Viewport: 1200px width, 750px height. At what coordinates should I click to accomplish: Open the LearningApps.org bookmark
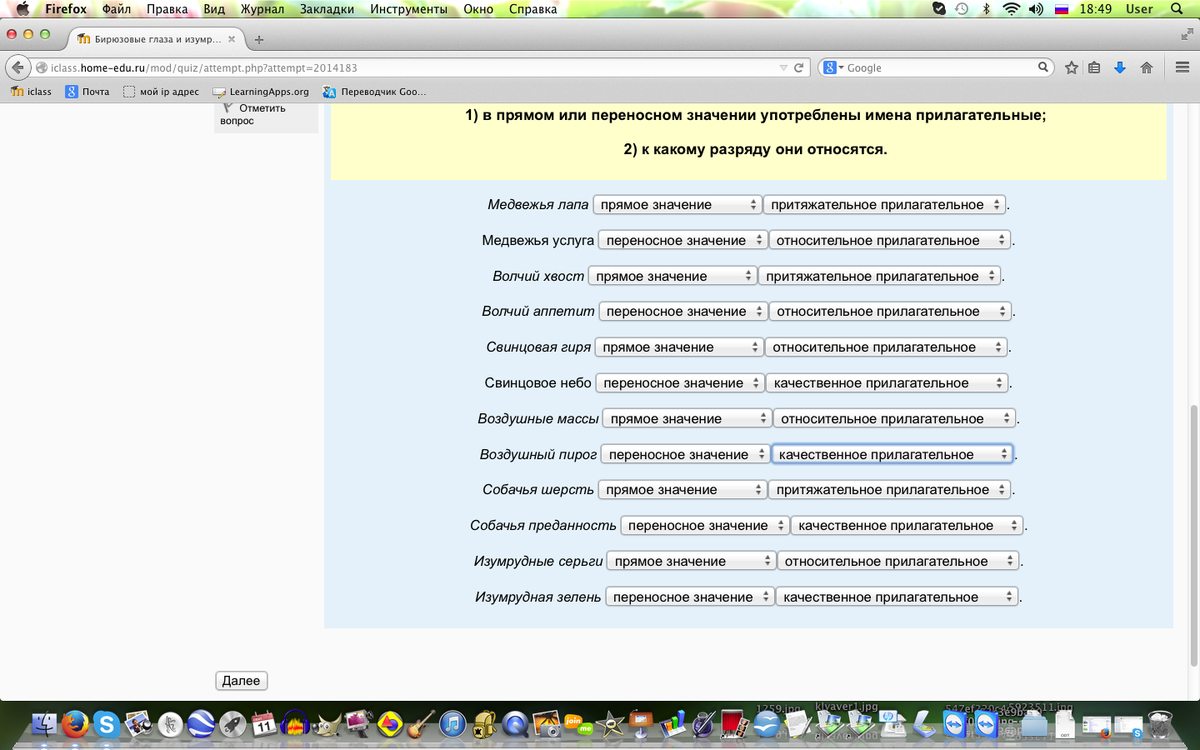tap(261, 92)
